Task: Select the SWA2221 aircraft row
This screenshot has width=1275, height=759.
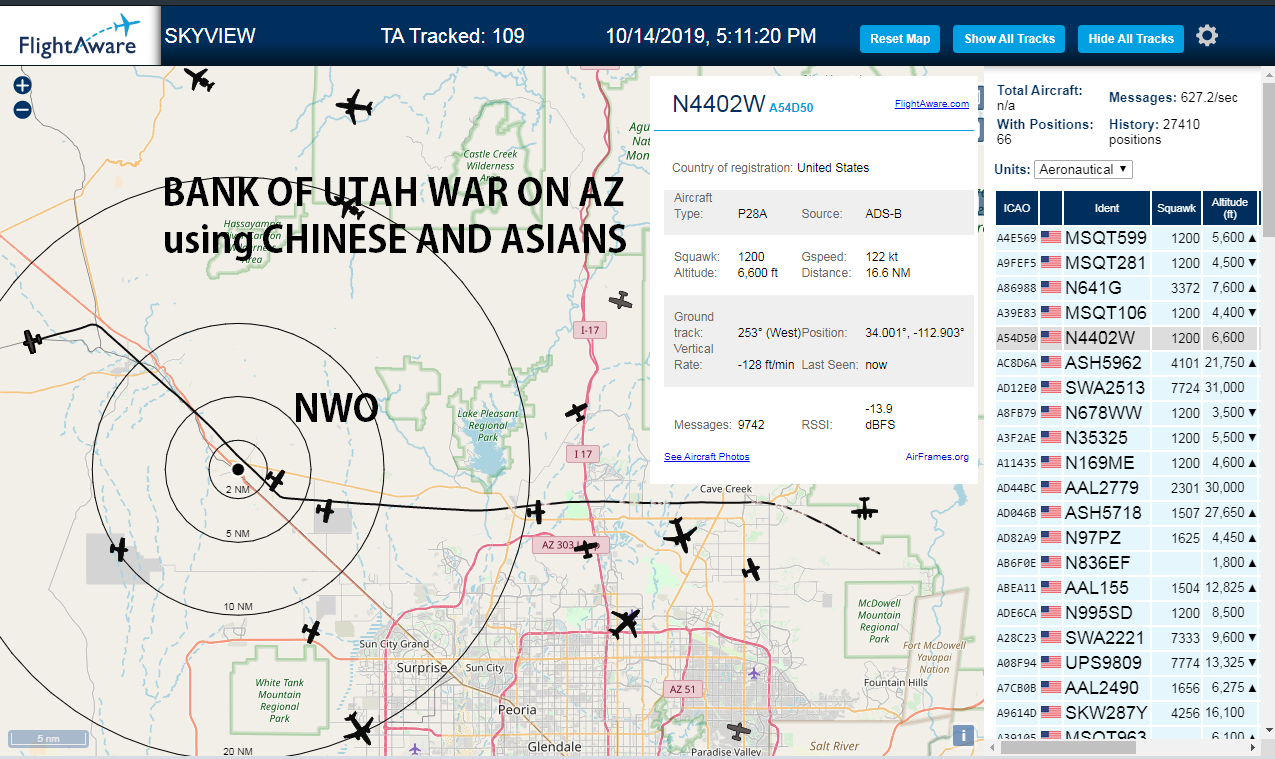Action: (1127, 638)
